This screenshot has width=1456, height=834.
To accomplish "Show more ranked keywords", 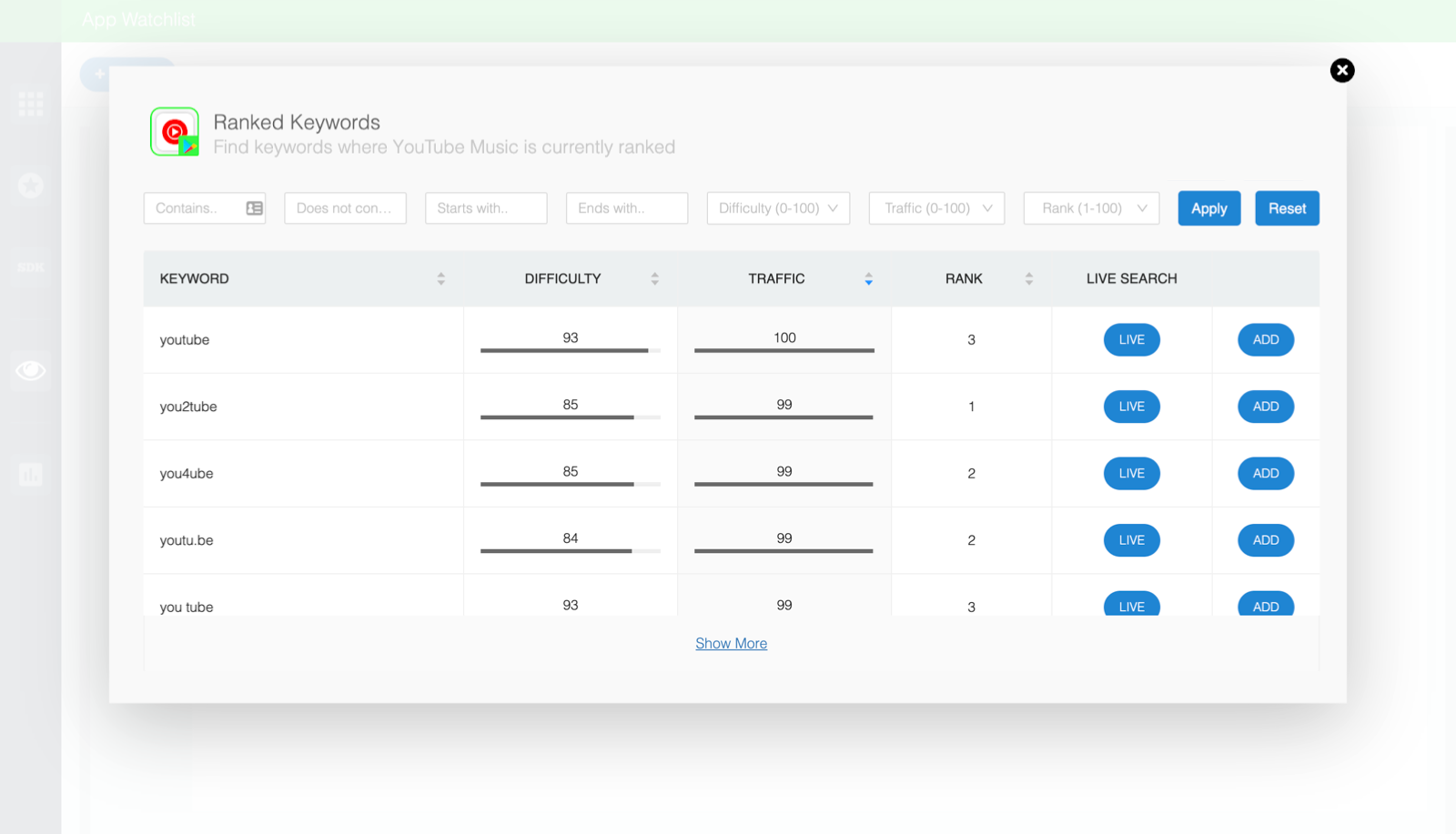I will coord(732,644).
